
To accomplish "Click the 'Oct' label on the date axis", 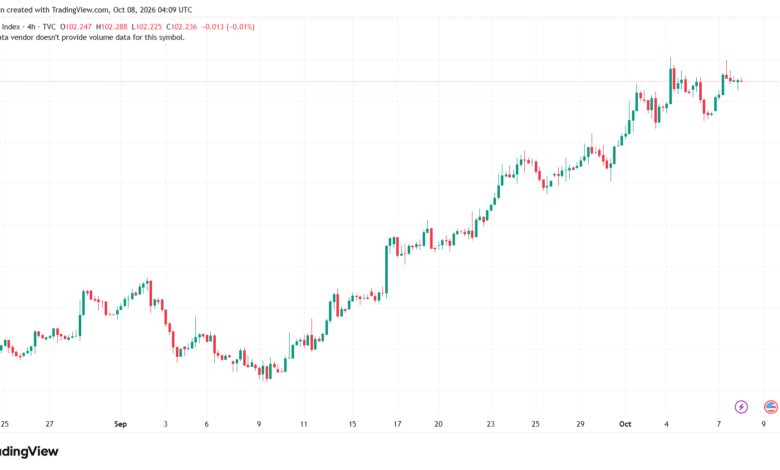I will click(x=625, y=424).
